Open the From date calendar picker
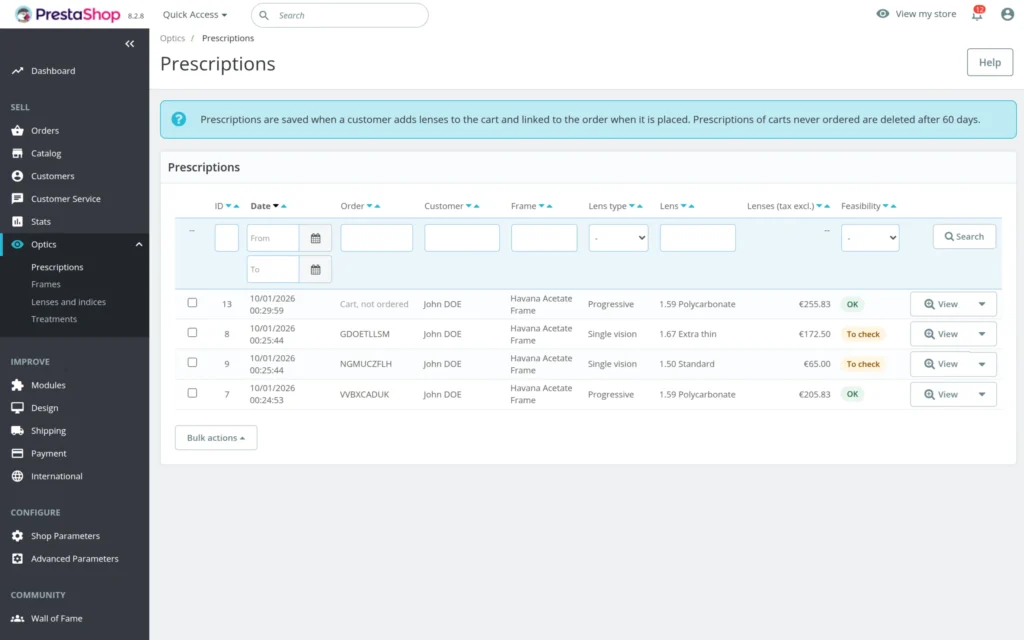 pyautogui.click(x=315, y=238)
